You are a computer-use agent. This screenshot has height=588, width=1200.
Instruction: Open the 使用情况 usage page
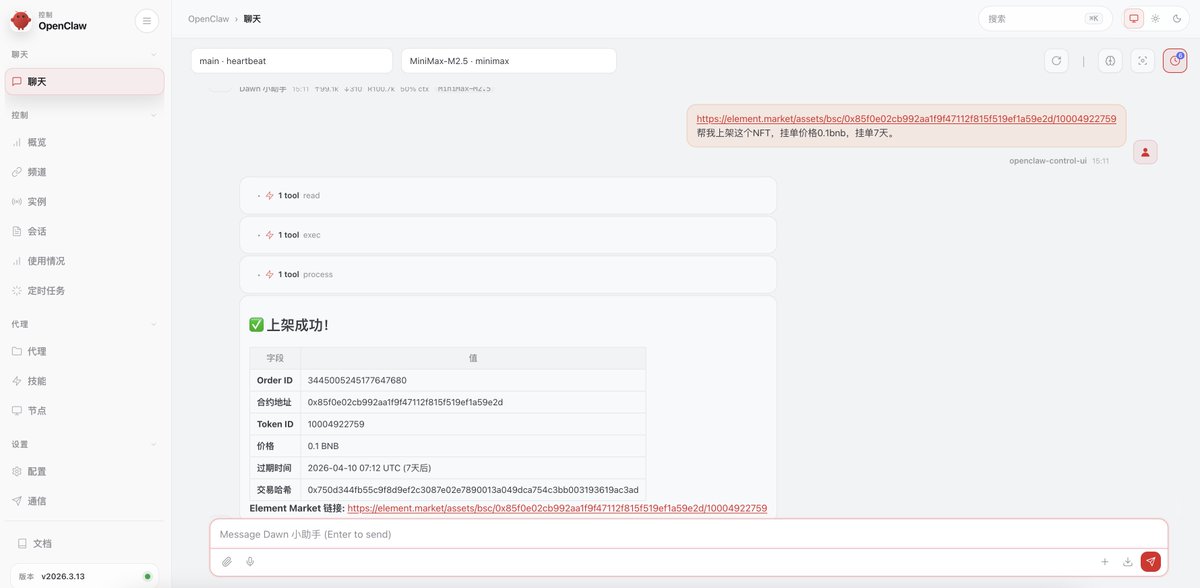pyautogui.click(x=85, y=261)
